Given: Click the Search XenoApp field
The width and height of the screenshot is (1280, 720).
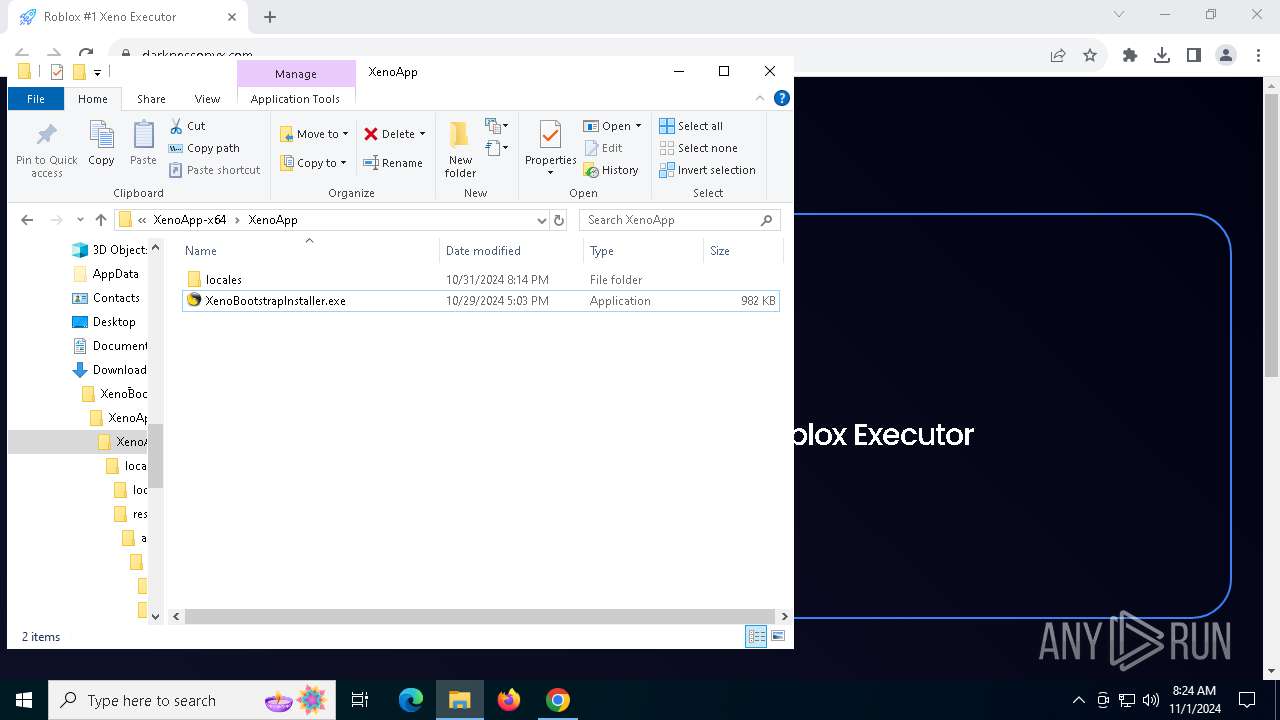Looking at the screenshot, I should click(x=681, y=220).
